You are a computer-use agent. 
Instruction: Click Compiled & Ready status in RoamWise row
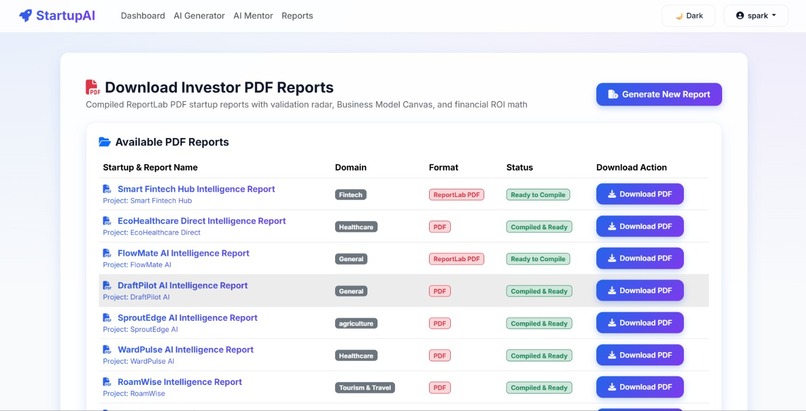(x=539, y=388)
